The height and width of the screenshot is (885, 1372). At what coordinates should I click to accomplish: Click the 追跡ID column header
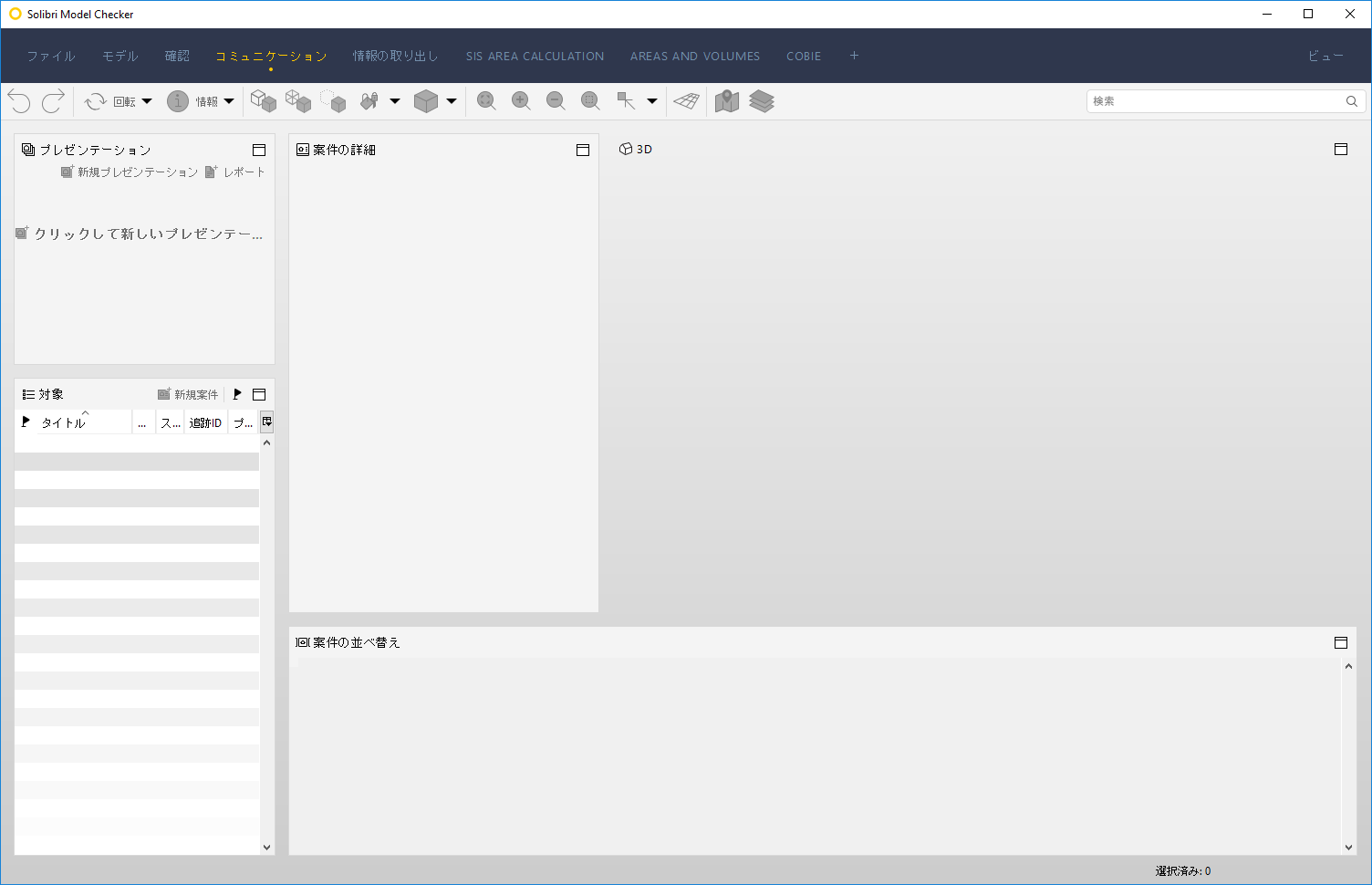(x=205, y=422)
